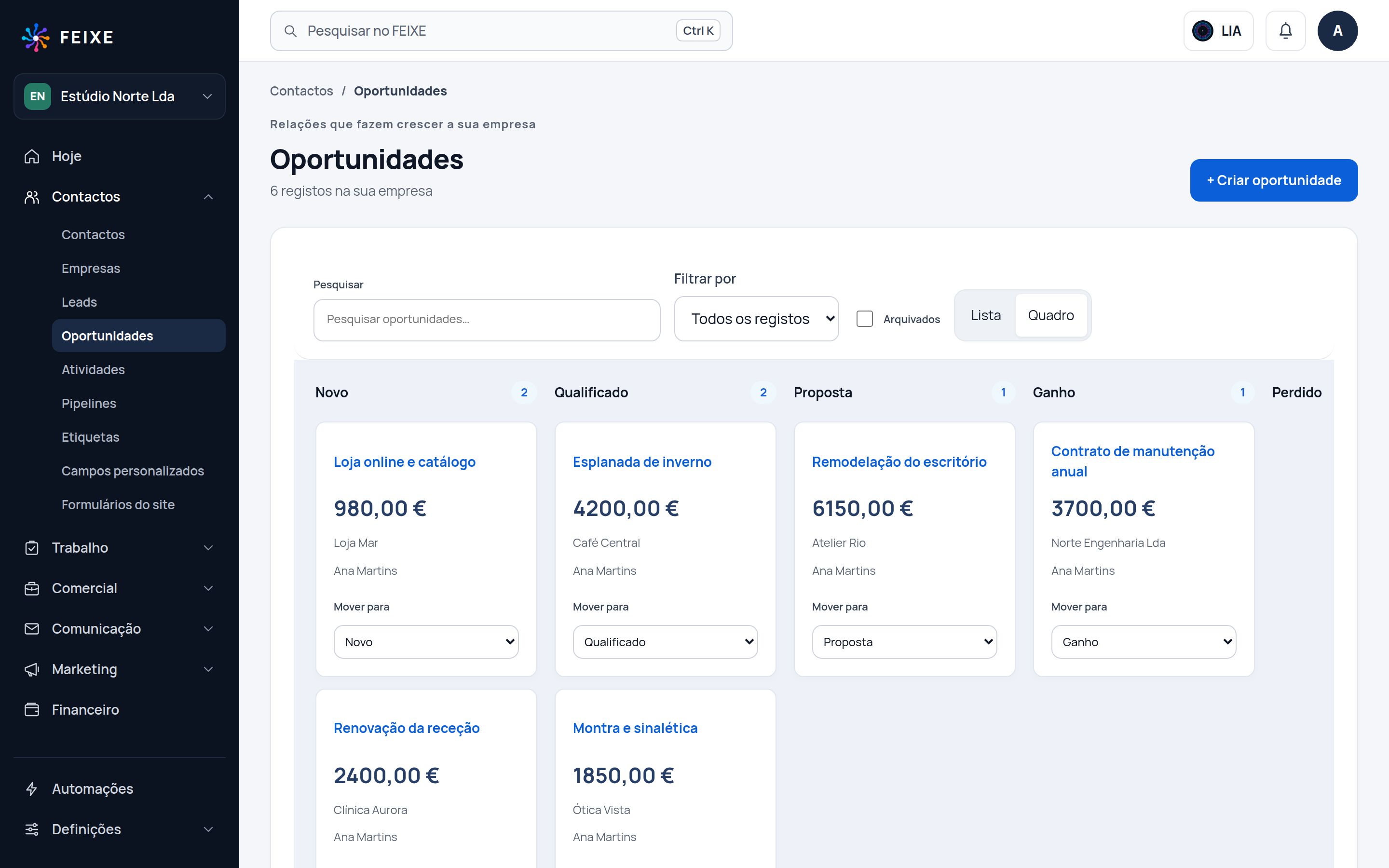Switch to Quadro view
1389x868 pixels.
click(1050, 315)
